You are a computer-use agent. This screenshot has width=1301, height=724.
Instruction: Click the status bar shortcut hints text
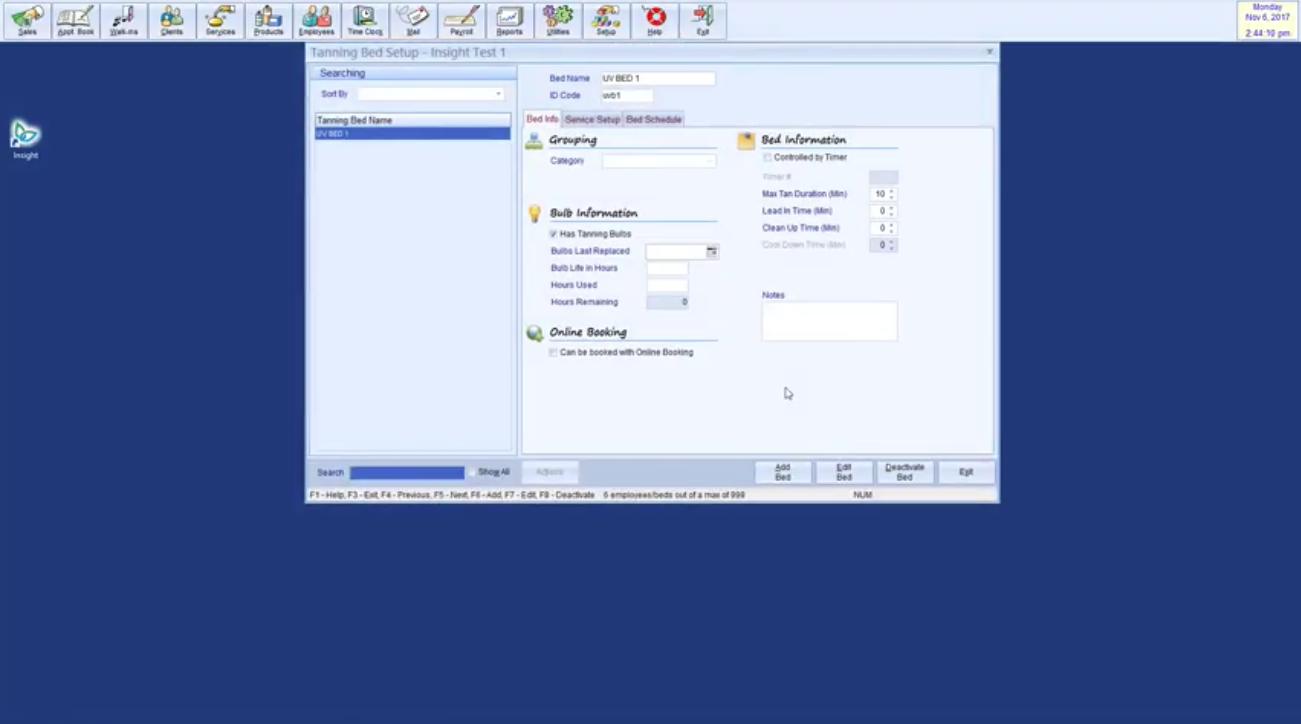click(x=452, y=495)
